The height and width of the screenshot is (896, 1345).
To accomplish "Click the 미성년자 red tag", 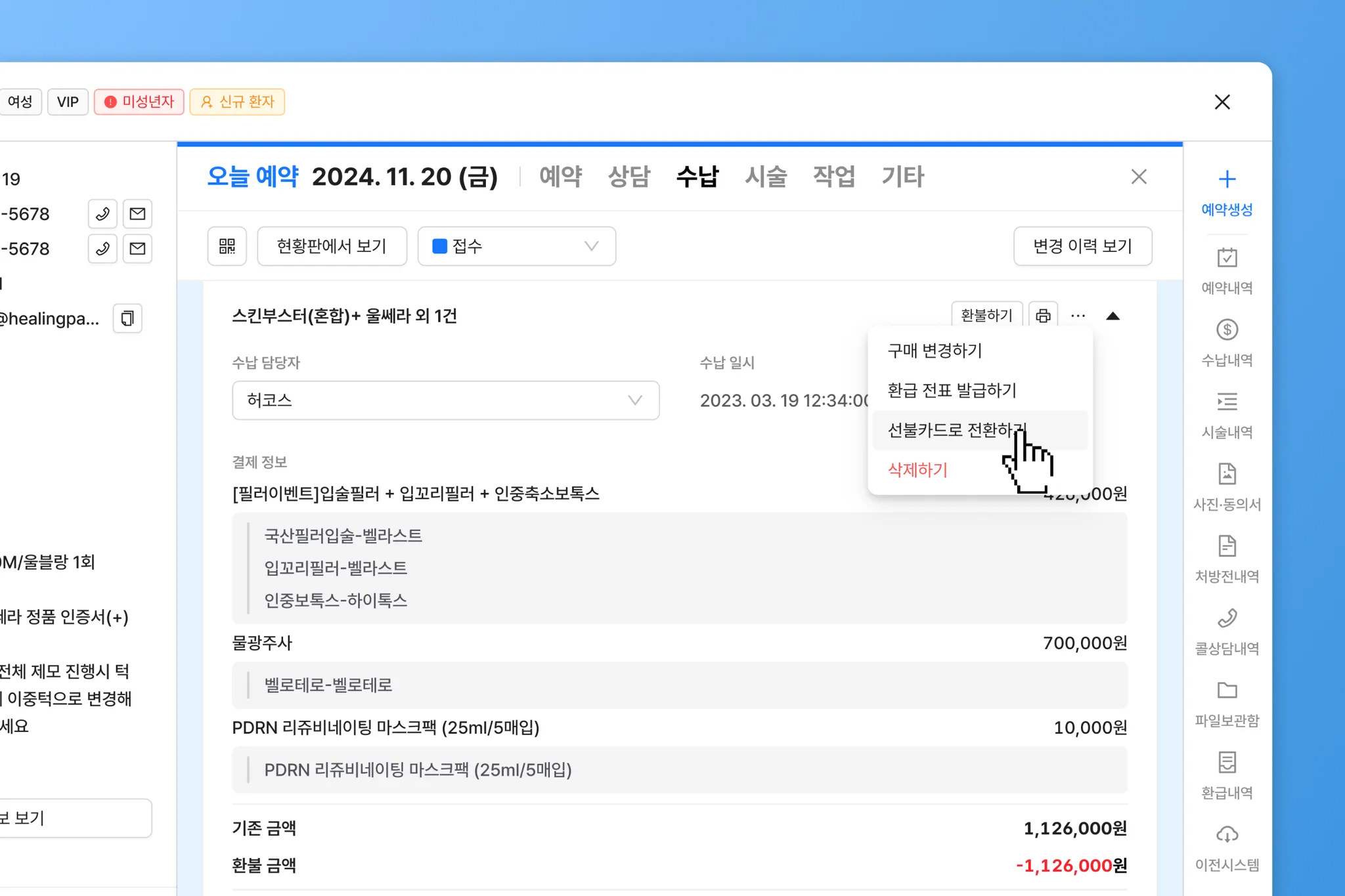I will pyautogui.click(x=139, y=102).
